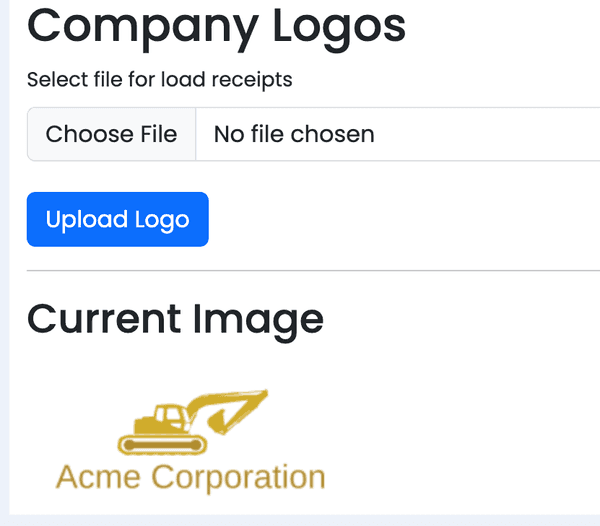Click the Company Logos heading
The image size is (600, 526).
coord(216,24)
